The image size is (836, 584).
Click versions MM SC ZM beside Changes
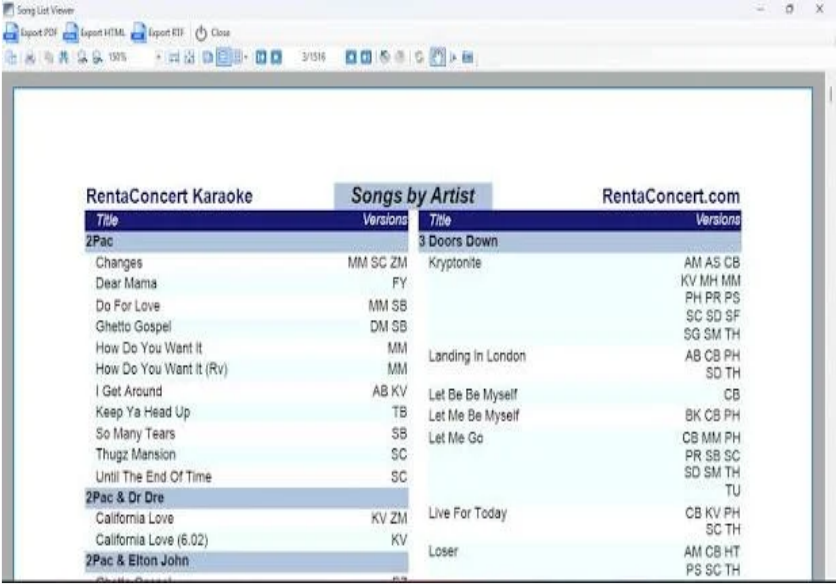377,263
